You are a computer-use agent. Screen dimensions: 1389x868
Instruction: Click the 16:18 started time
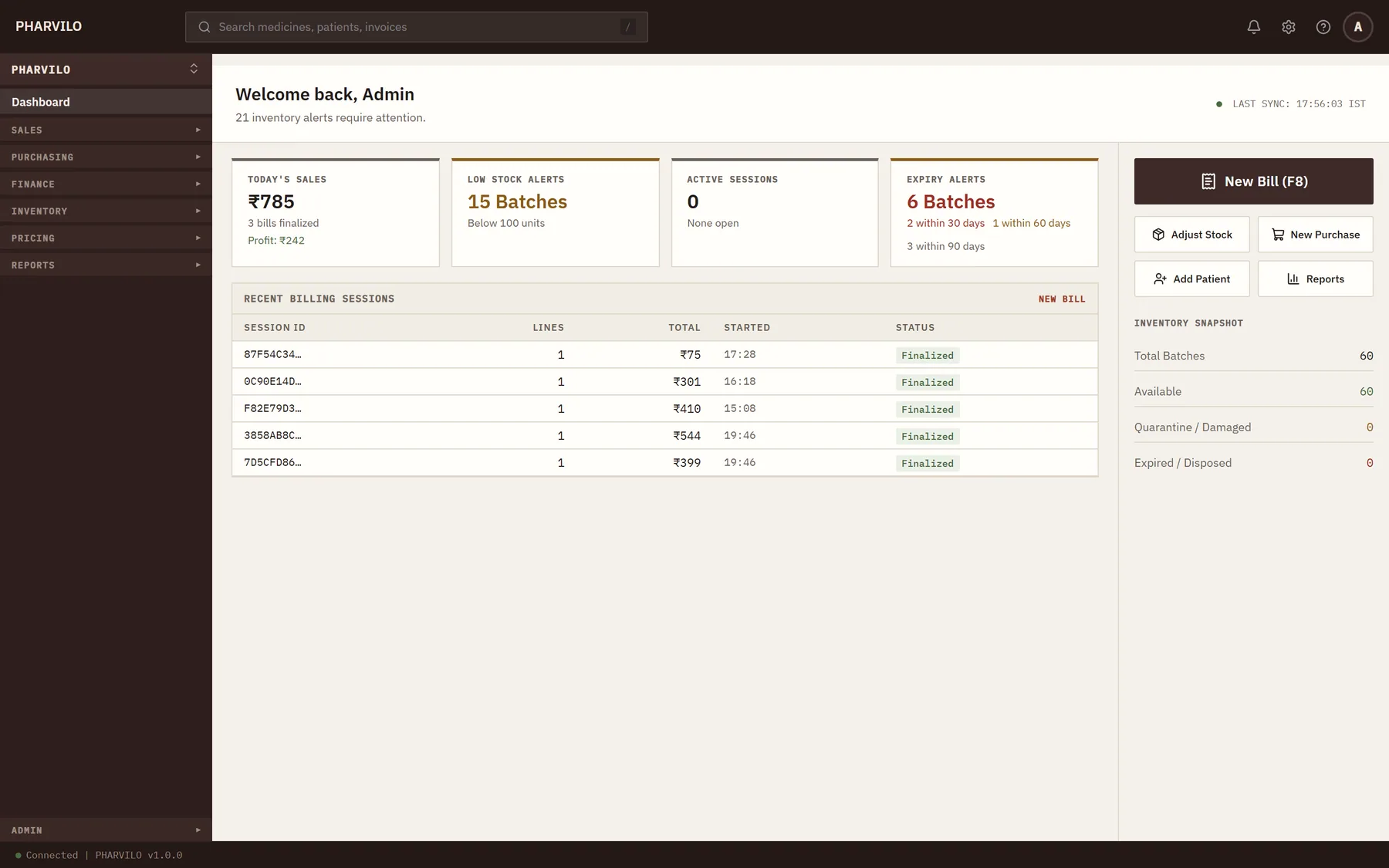click(x=740, y=382)
